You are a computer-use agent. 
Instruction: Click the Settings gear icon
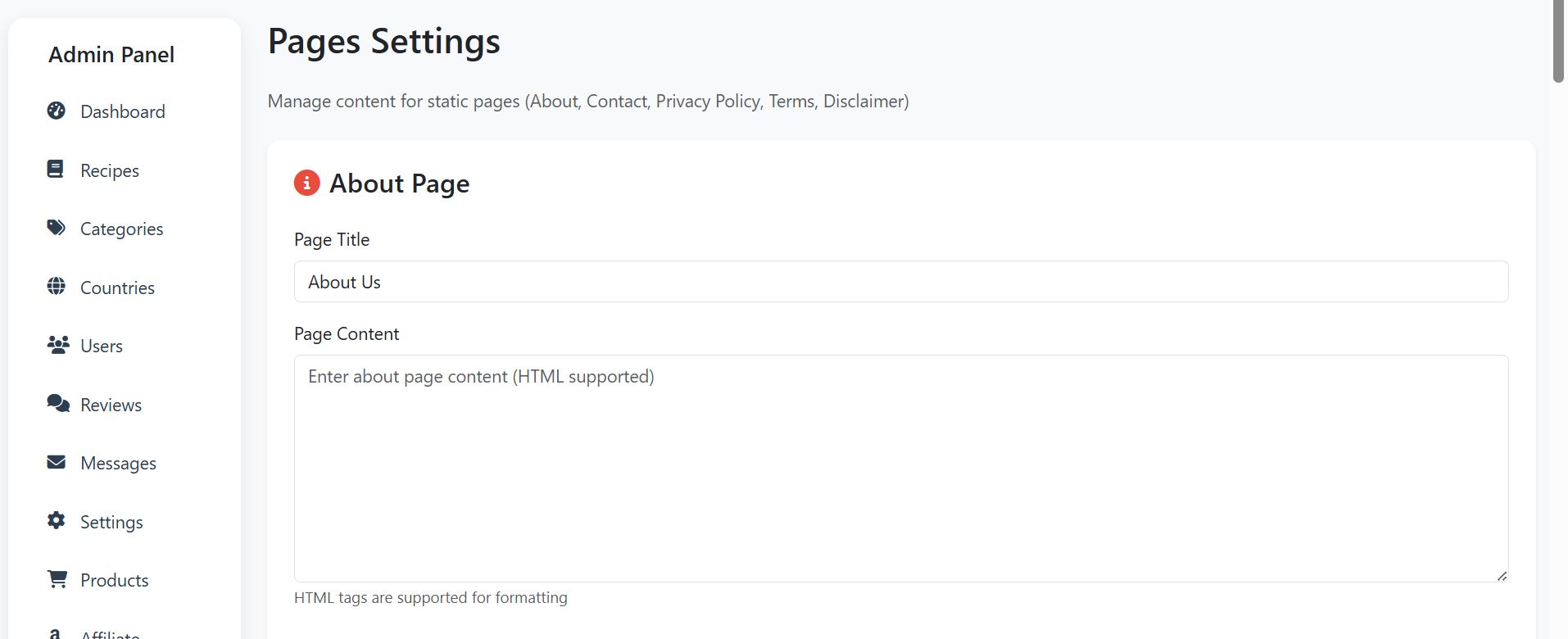(56, 520)
